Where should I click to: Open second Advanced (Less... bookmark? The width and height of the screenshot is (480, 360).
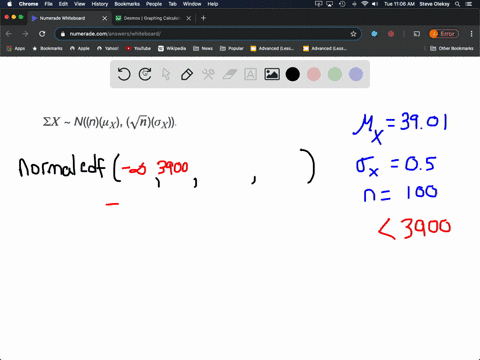(325, 48)
